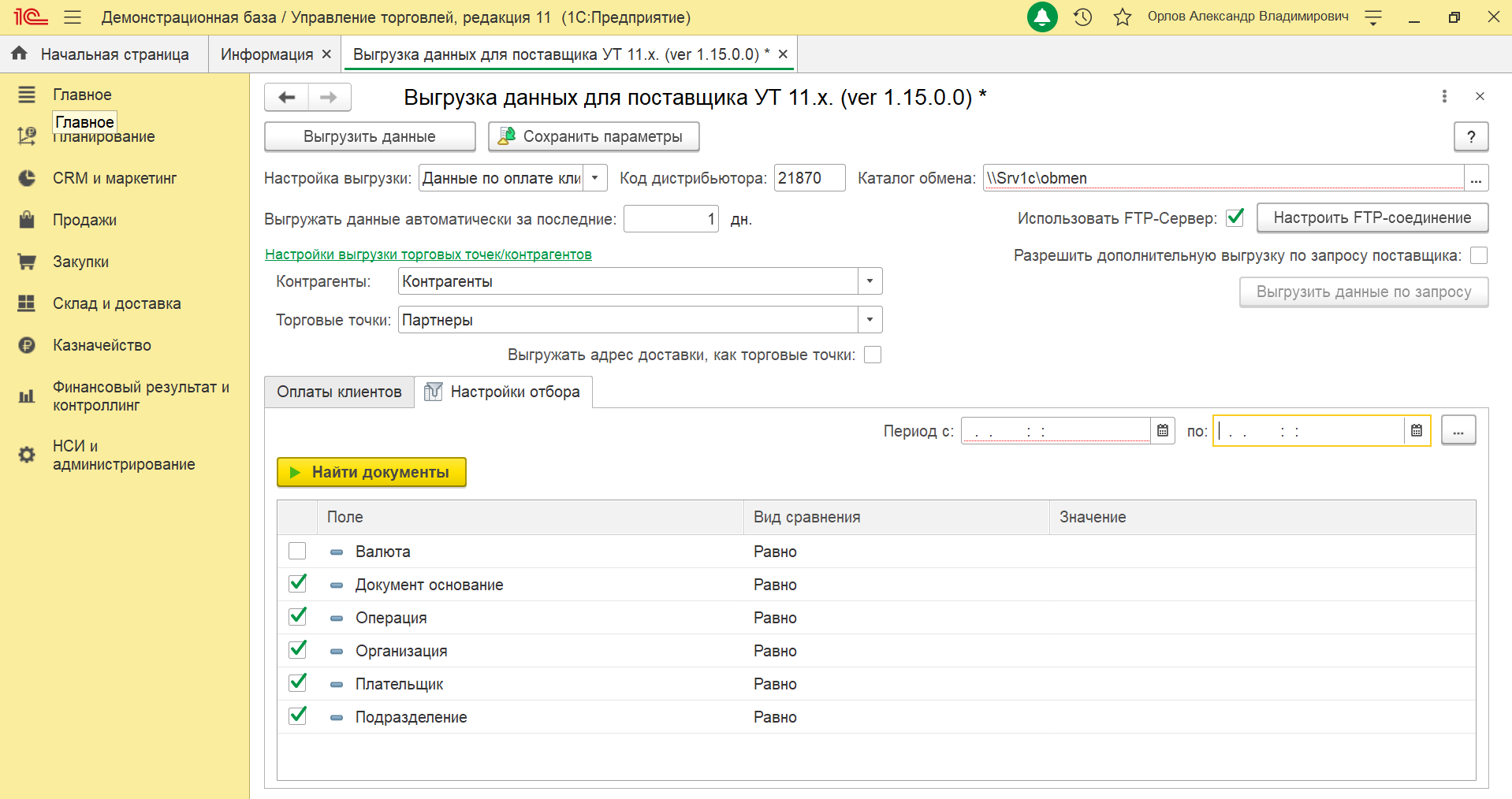Expand Контрагенты dropdown arrow
The width and height of the screenshot is (1512, 799).
(x=870, y=281)
